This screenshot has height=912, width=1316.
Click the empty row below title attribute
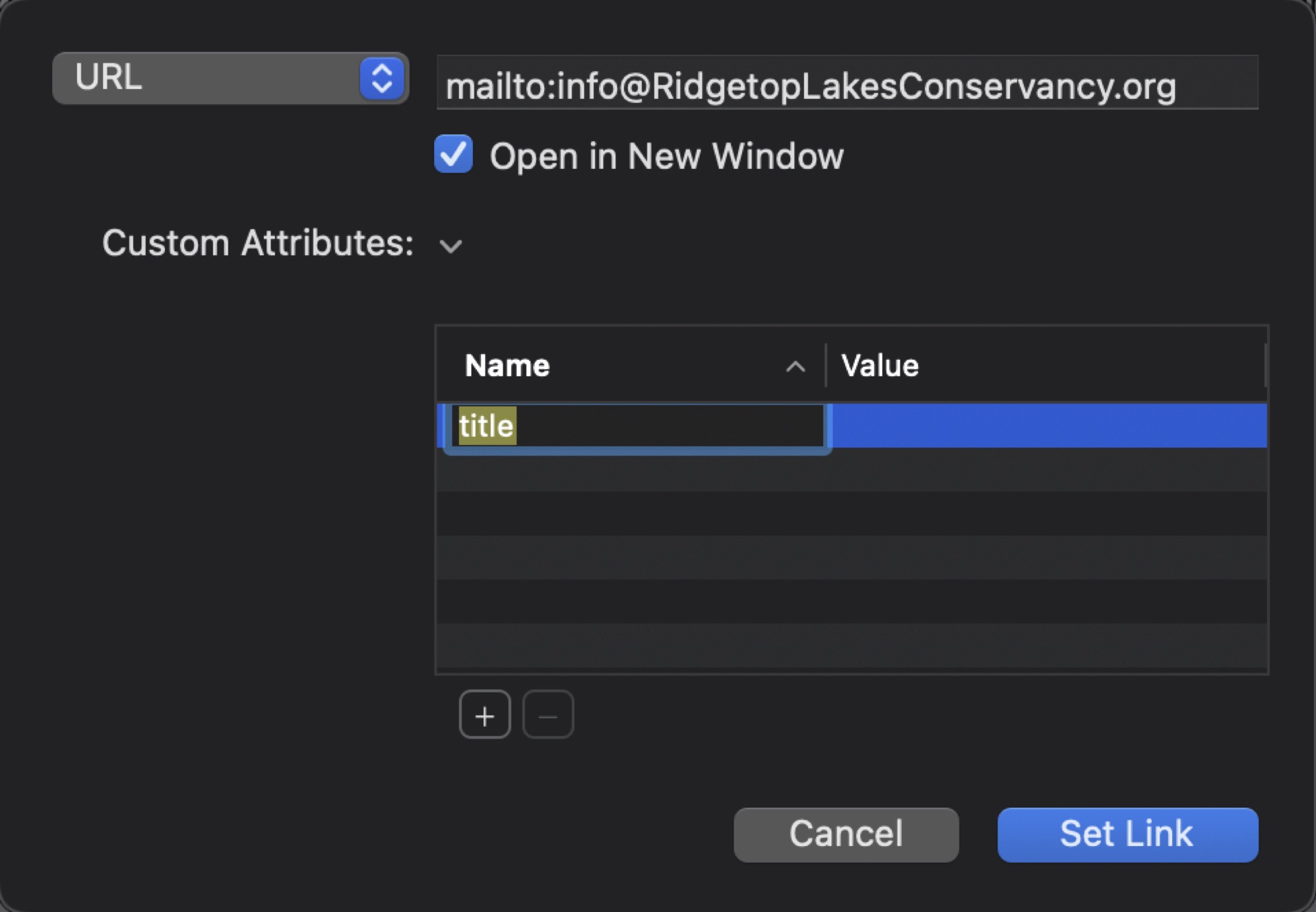click(852, 470)
